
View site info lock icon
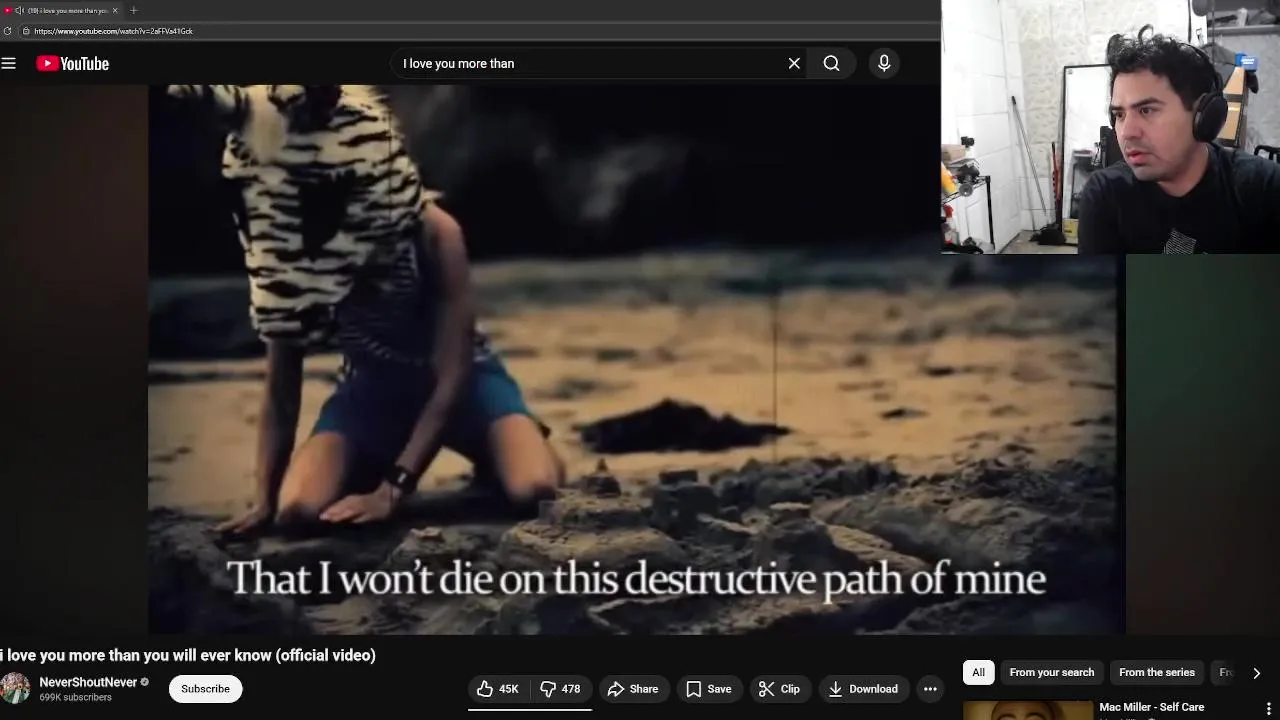pyautogui.click(x=26, y=31)
